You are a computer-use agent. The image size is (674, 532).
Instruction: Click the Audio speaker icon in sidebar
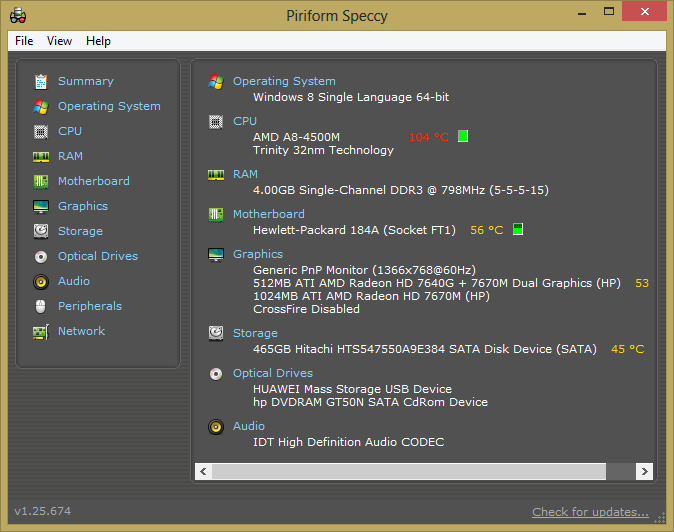click(41, 281)
